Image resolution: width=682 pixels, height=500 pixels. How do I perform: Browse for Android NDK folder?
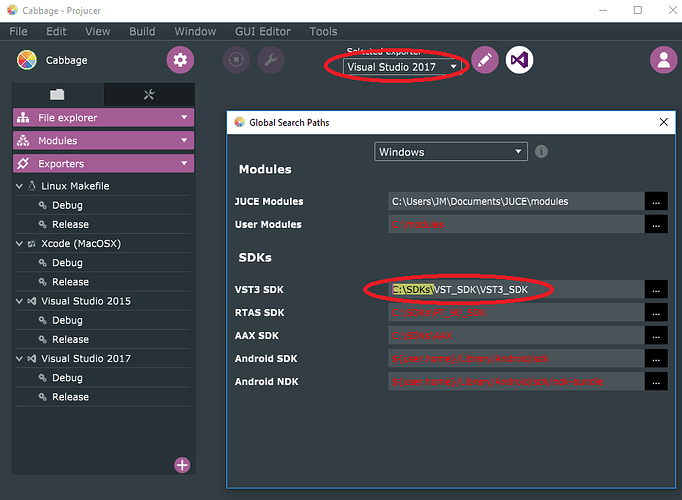pos(656,382)
